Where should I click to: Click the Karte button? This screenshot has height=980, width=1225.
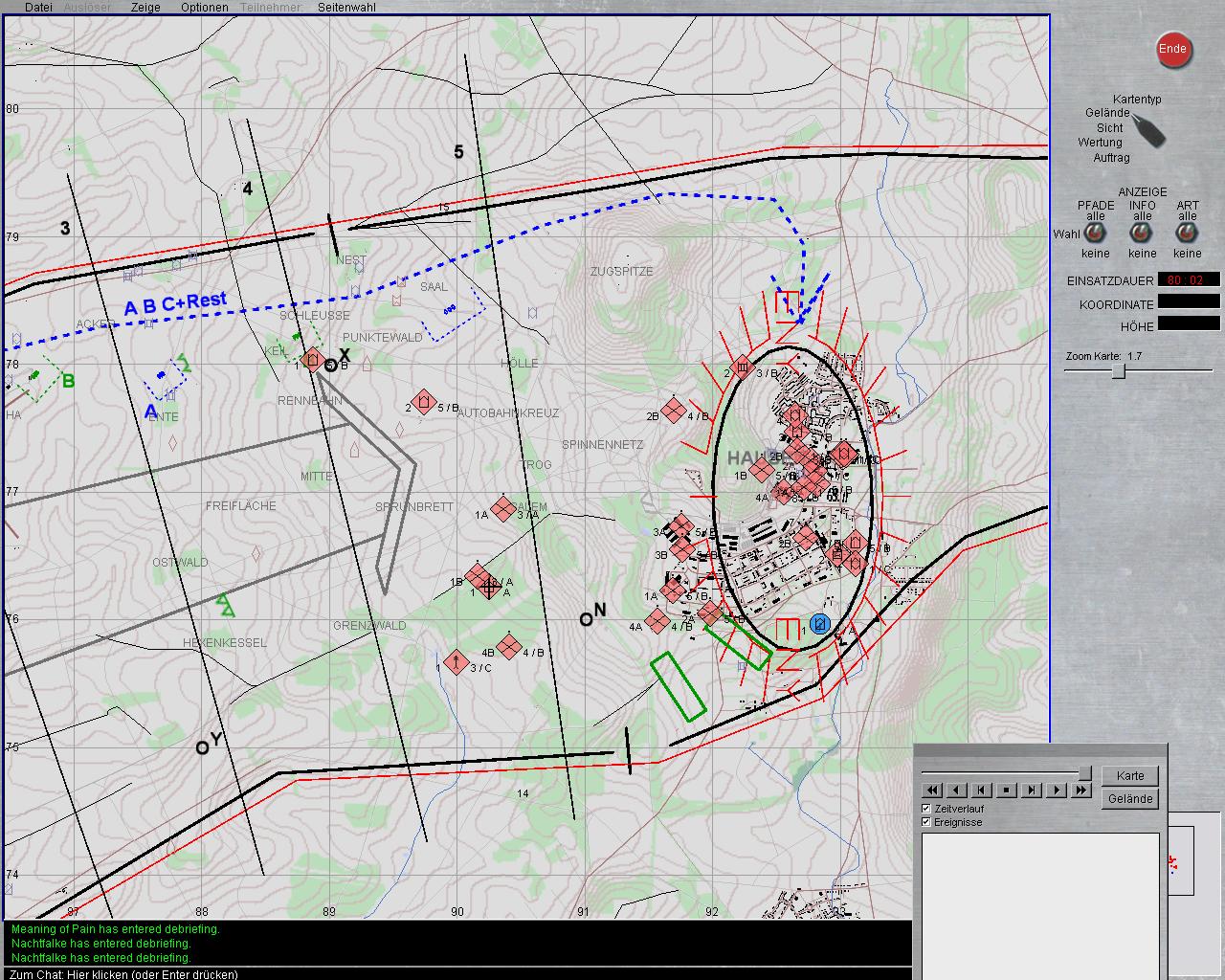click(1129, 776)
